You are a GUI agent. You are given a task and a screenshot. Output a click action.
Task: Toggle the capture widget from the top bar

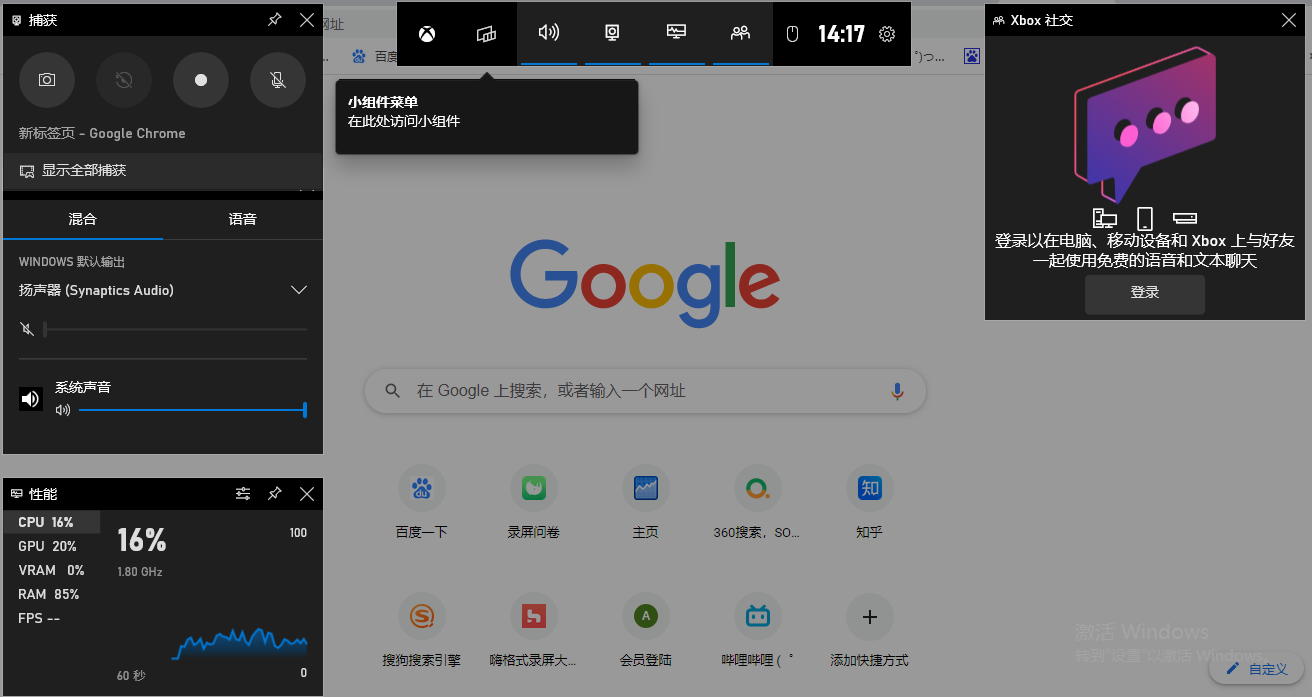pos(613,34)
